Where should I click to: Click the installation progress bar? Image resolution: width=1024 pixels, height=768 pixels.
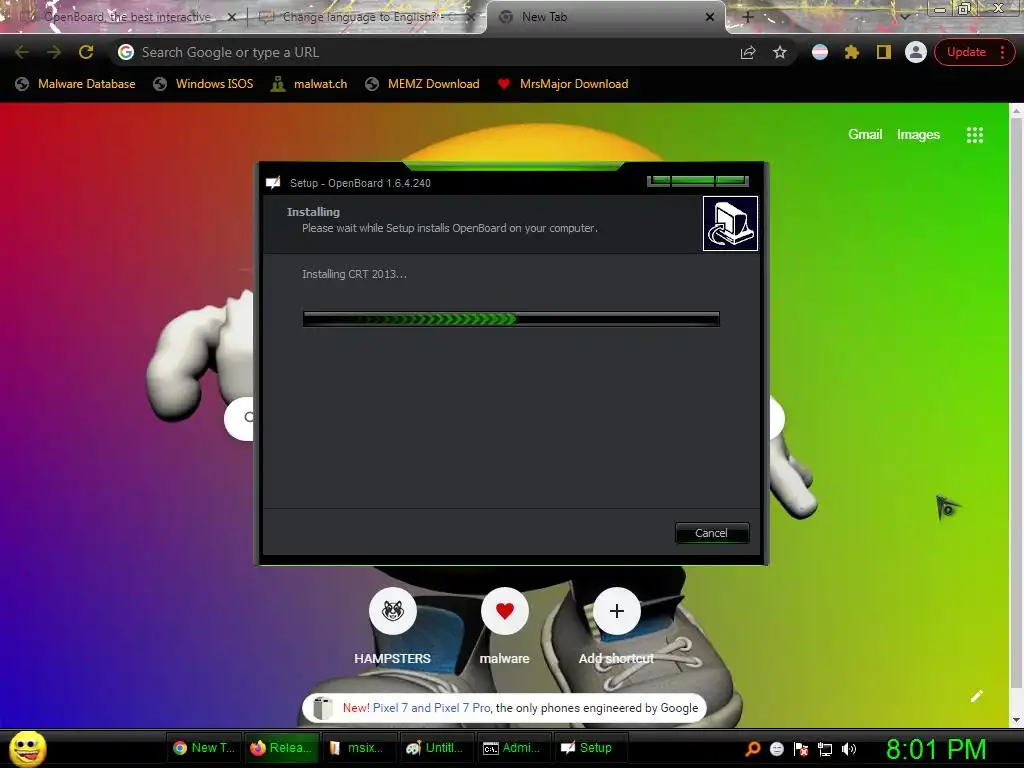pos(511,319)
